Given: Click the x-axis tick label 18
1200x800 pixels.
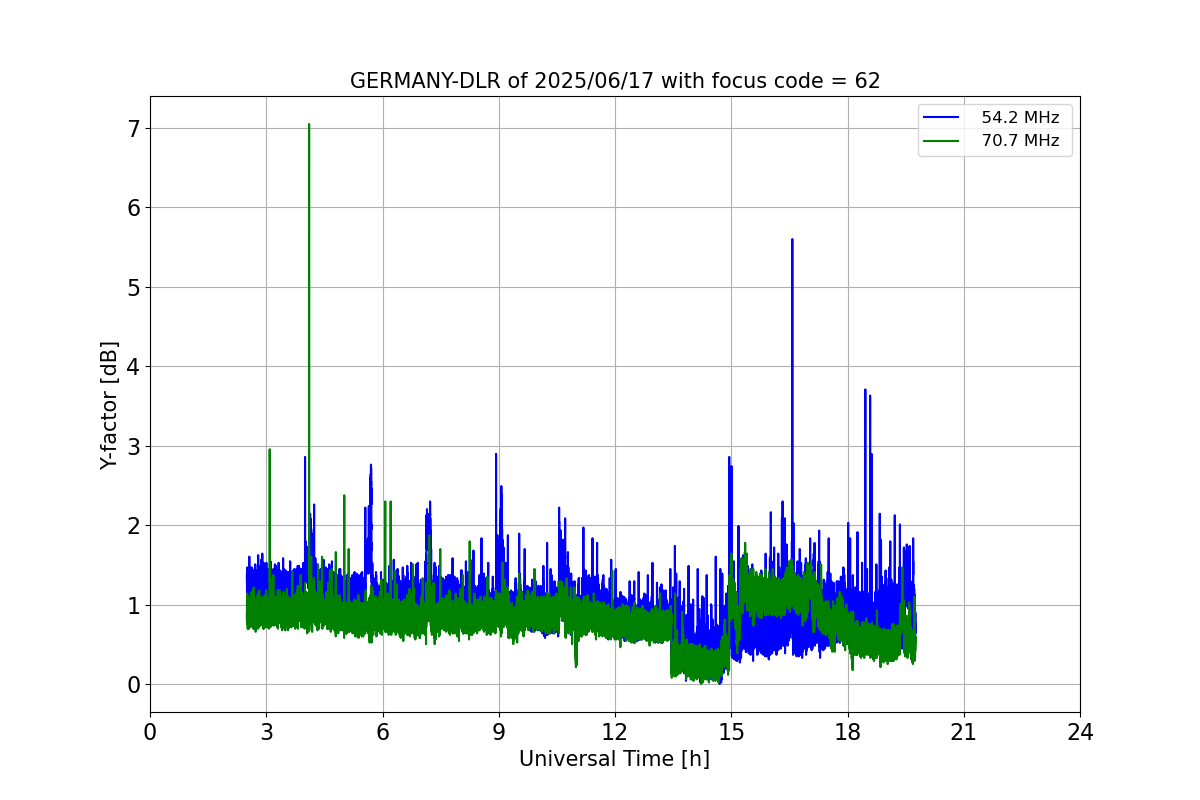Looking at the screenshot, I should pyautogui.click(x=848, y=732).
